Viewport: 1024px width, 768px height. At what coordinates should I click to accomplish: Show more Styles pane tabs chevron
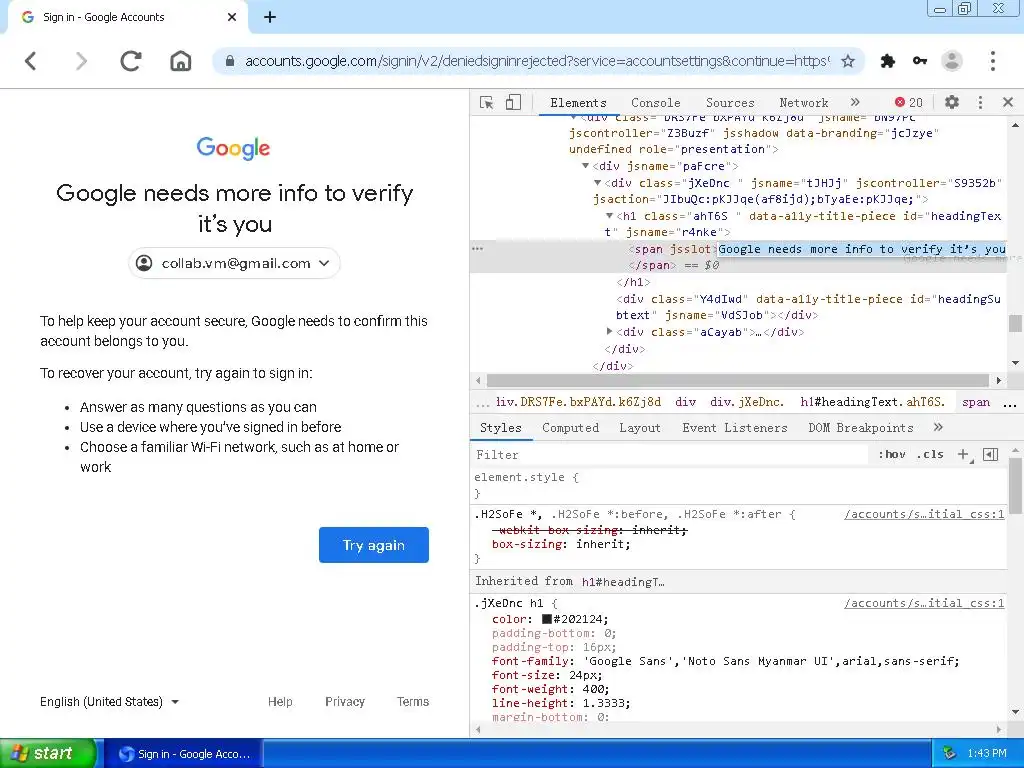(x=938, y=427)
